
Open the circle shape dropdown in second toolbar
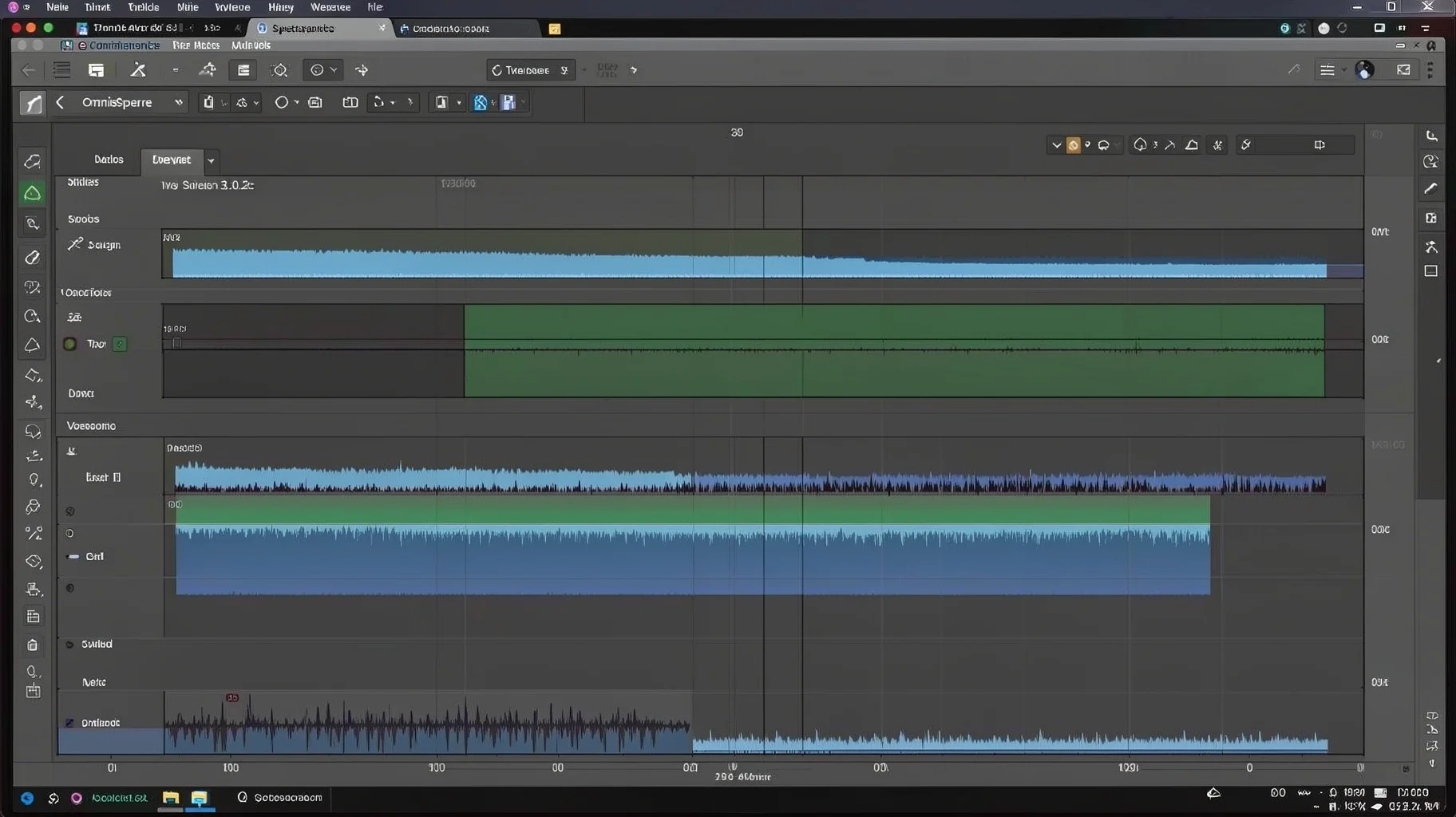coord(296,102)
